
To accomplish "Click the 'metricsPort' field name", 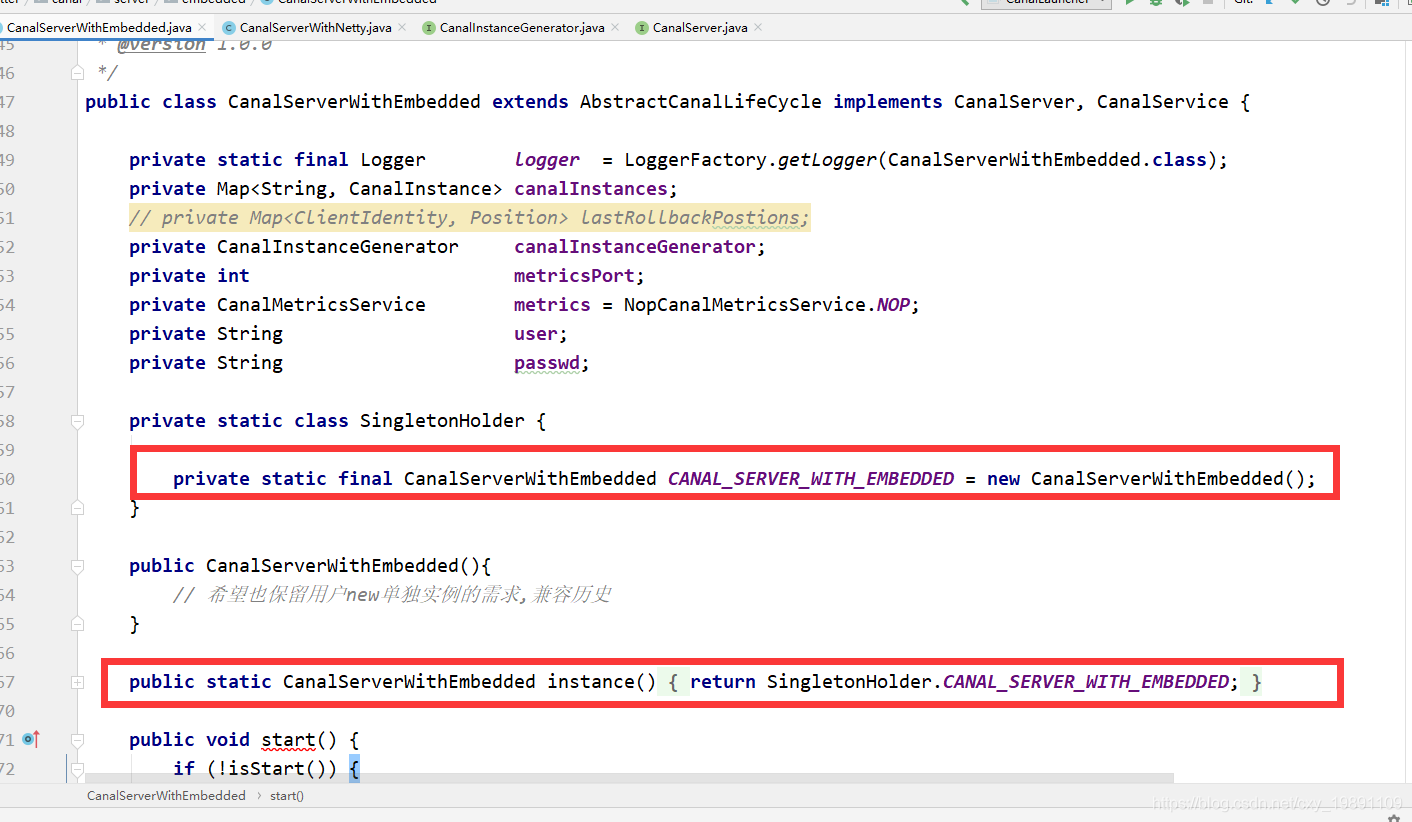I will click(574, 276).
